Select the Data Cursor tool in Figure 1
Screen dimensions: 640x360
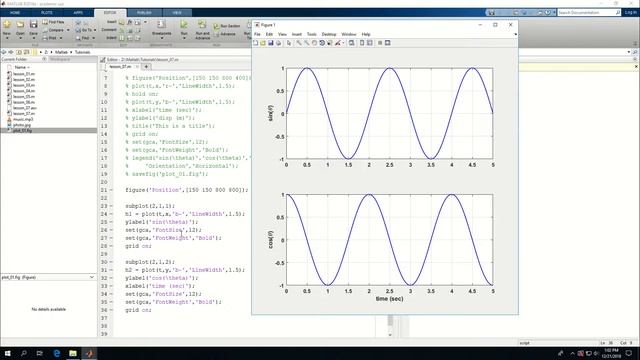pyautogui.click(x=330, y=43)
